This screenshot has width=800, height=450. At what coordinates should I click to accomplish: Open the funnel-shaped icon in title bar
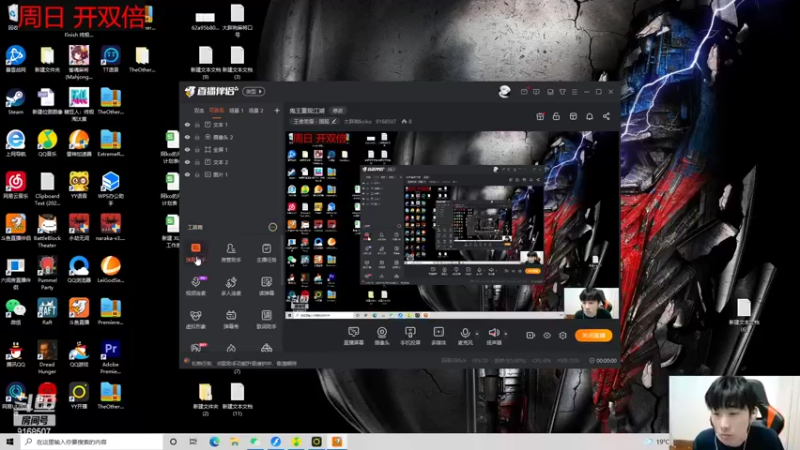point(562,92)
